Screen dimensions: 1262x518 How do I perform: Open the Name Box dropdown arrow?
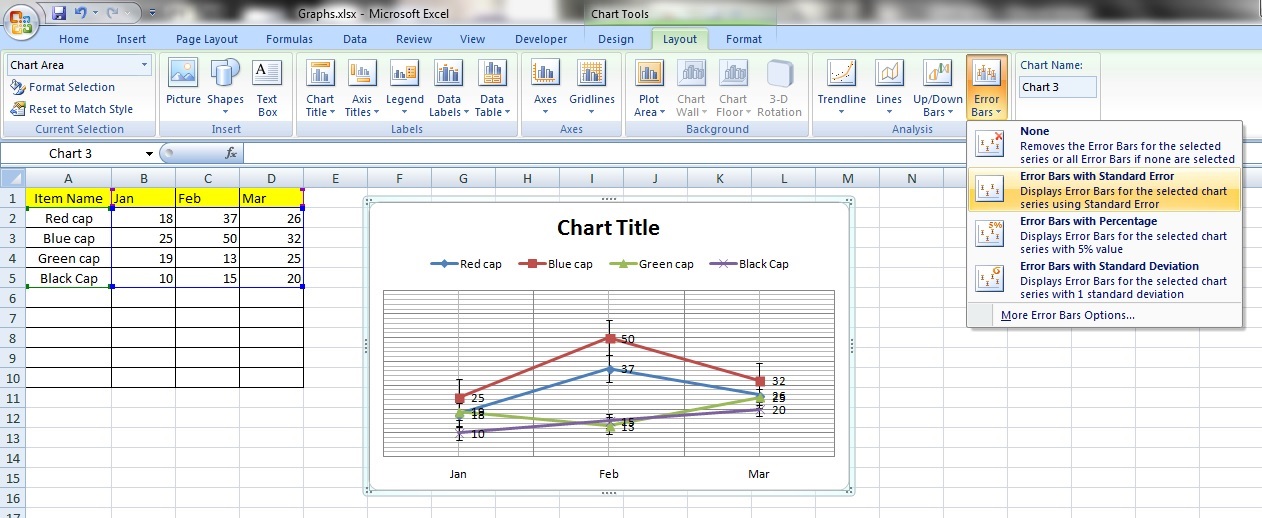click(x=149, y=154)
